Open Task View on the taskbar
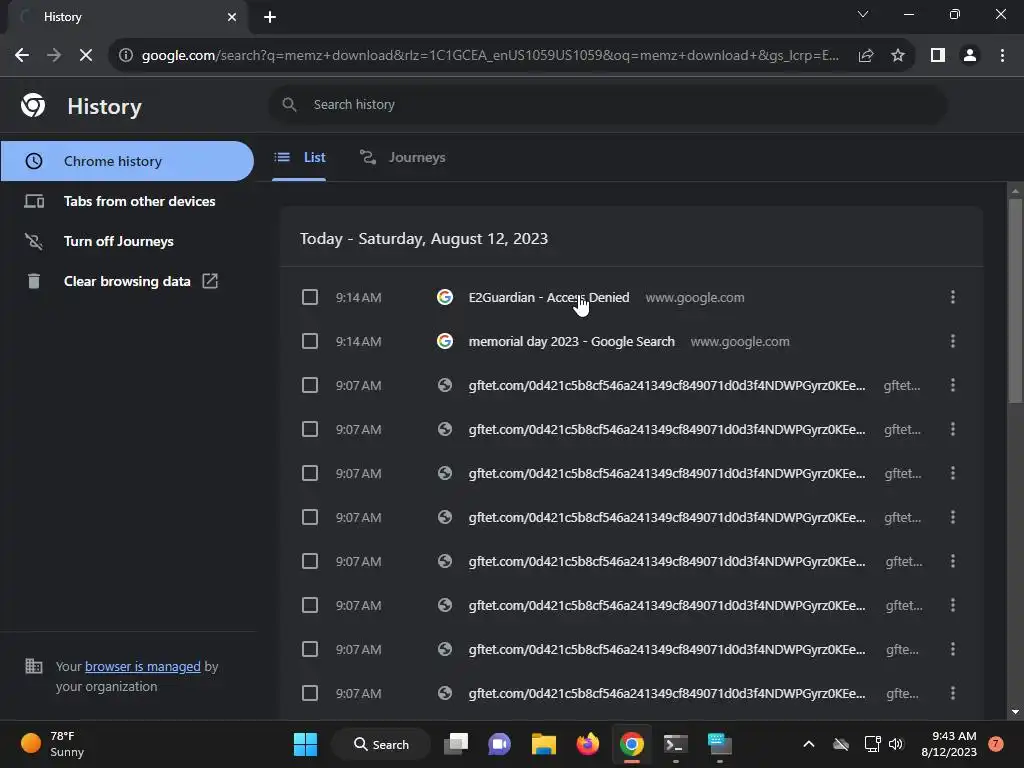The height and width of the screenshot is (768, 1024). [x=456, y=744]
